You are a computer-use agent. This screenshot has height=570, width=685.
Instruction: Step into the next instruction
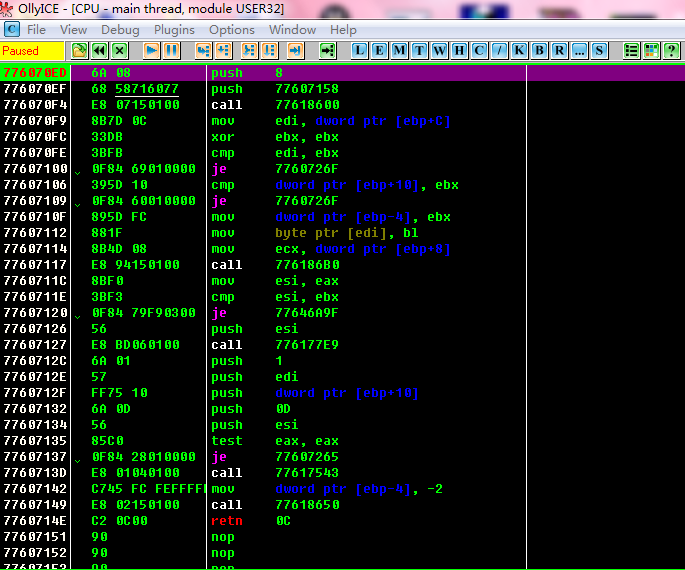pos(203,51)
